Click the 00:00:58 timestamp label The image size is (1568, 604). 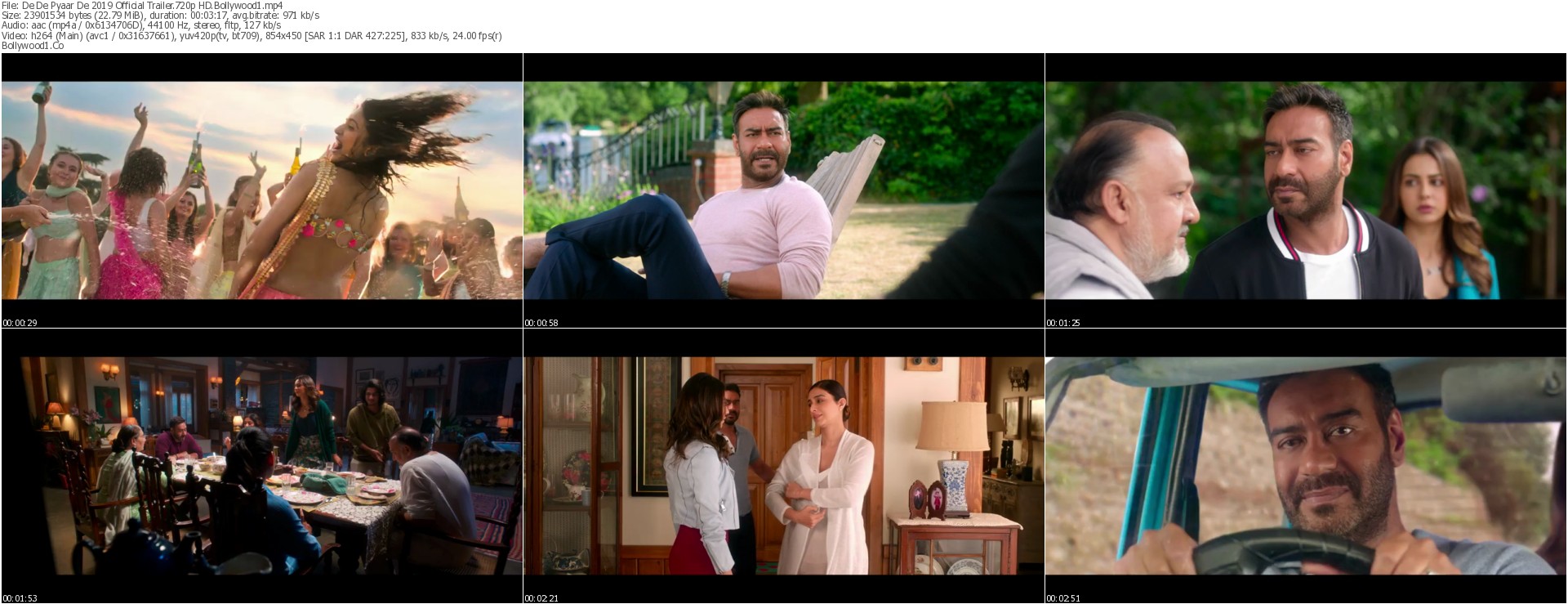pyautogui.click(x=541, y=323)
